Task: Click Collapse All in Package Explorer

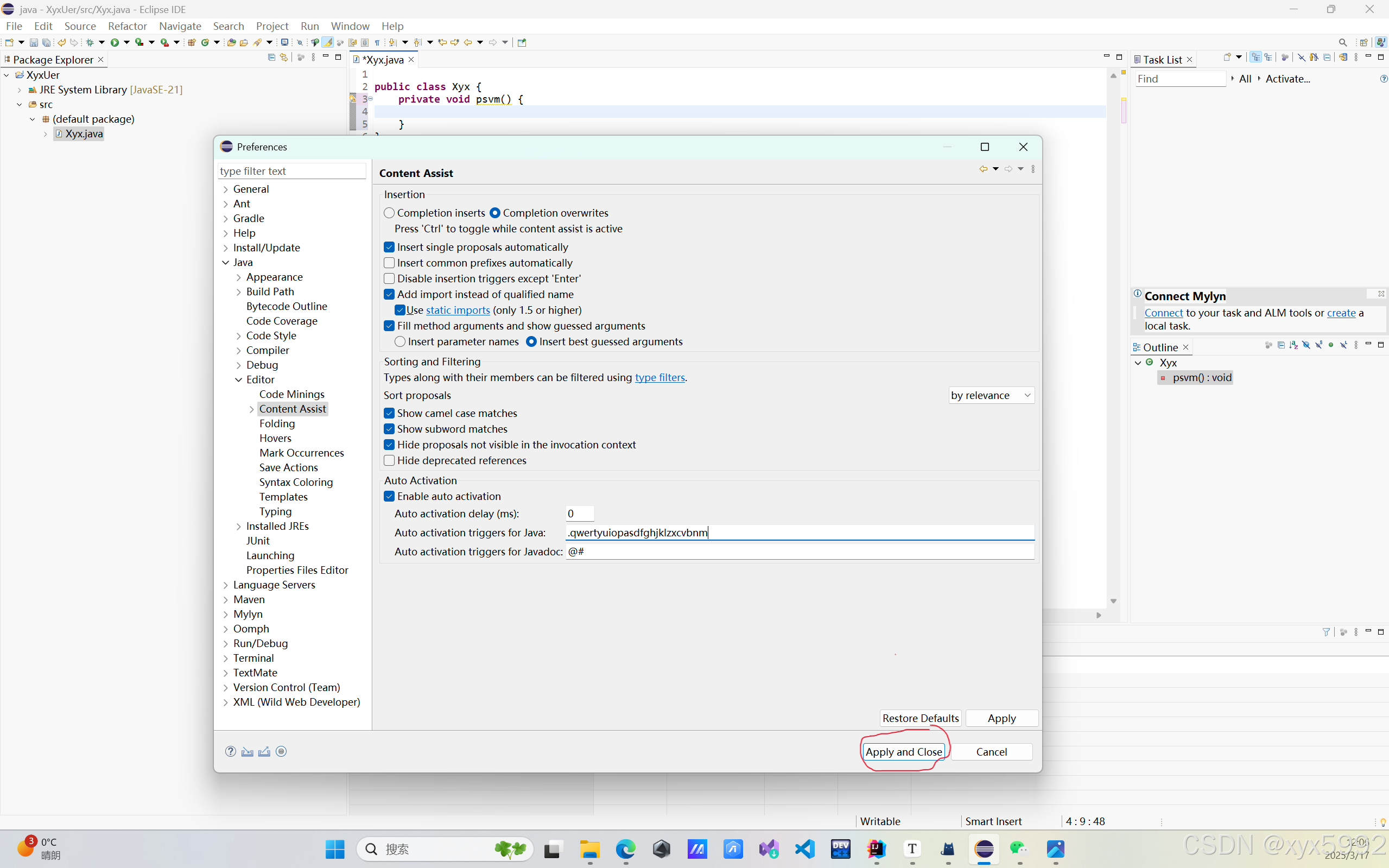Action: pos(271,58)
